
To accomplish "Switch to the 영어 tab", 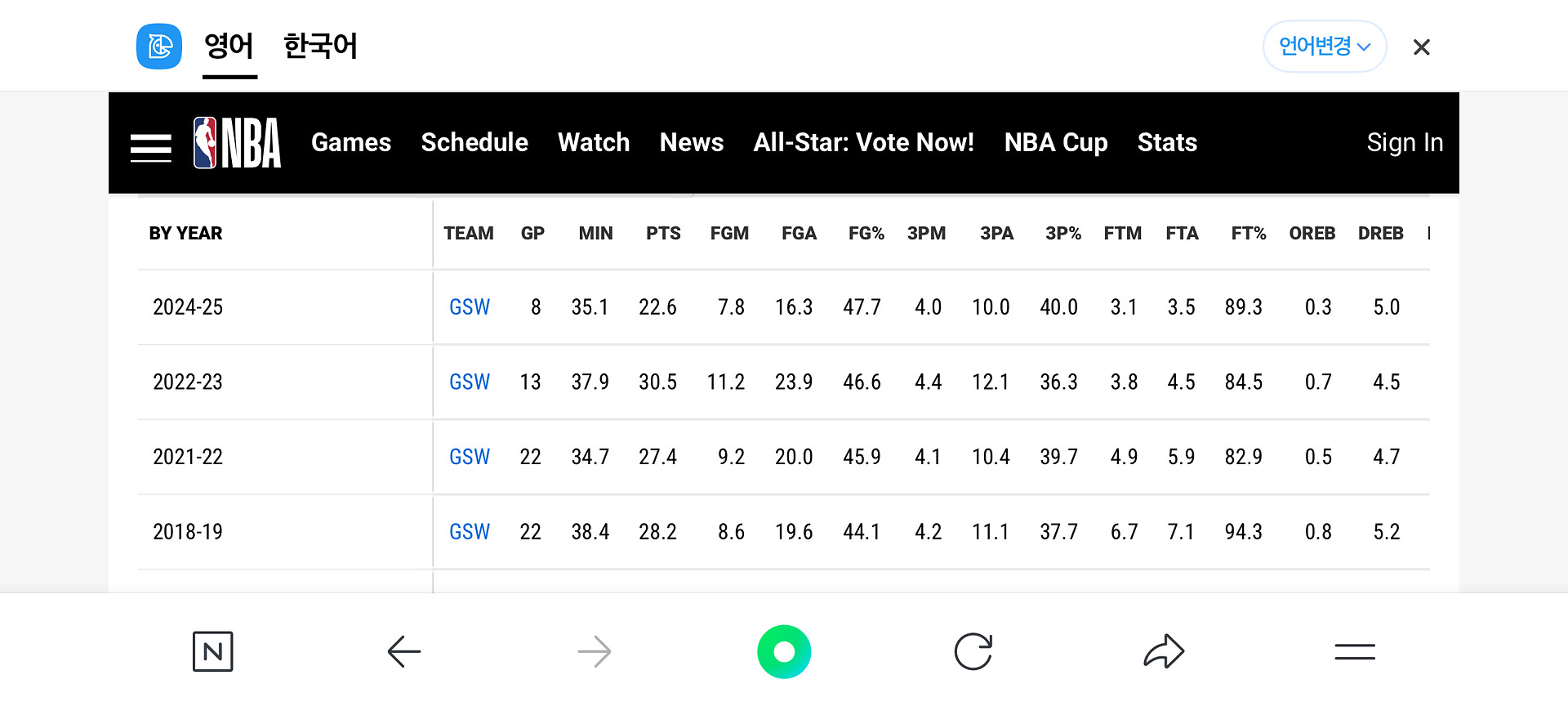I will click(x=229, y=47).
